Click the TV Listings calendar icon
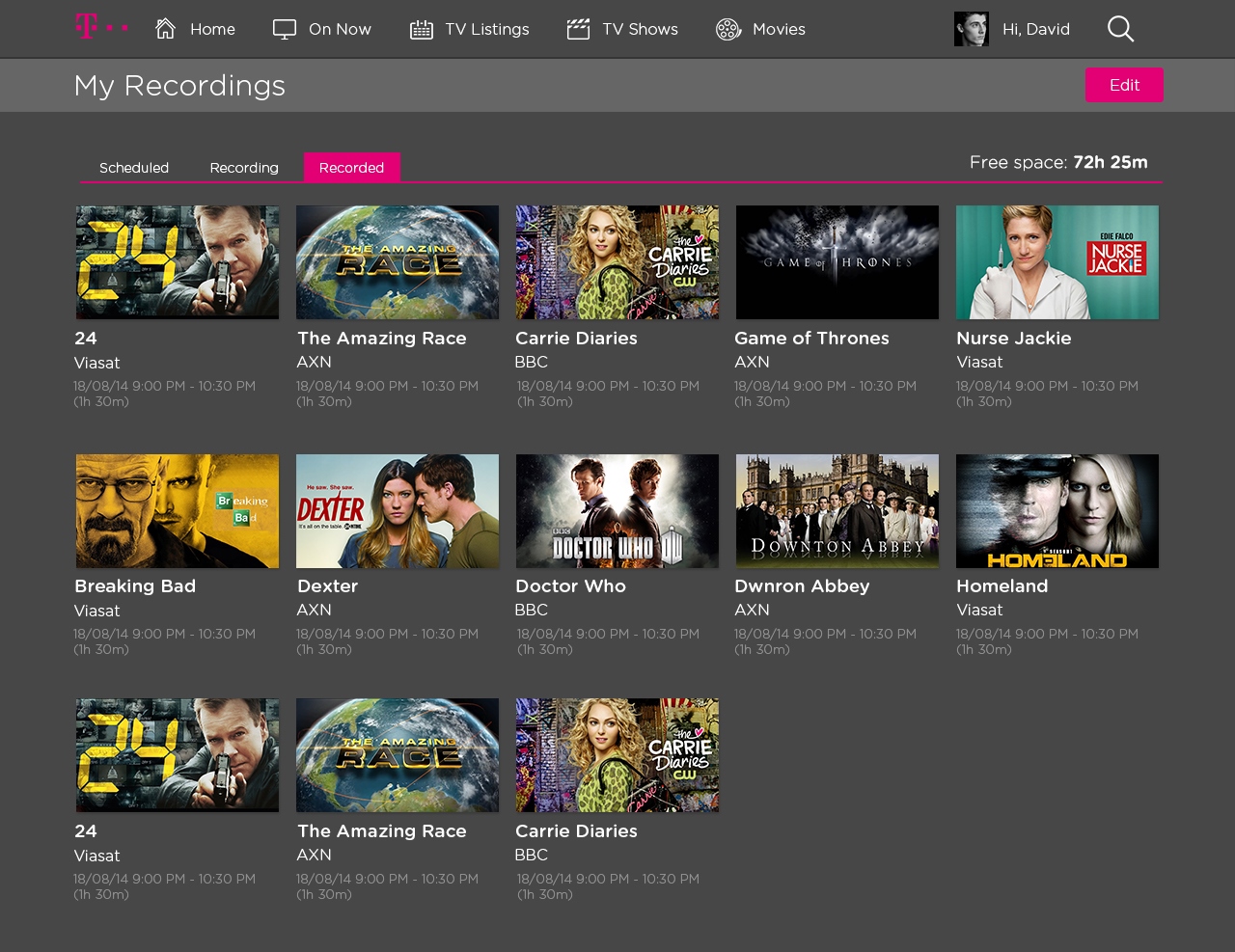The height and width of the screenshot is (952, 1235). coord(422,29)
